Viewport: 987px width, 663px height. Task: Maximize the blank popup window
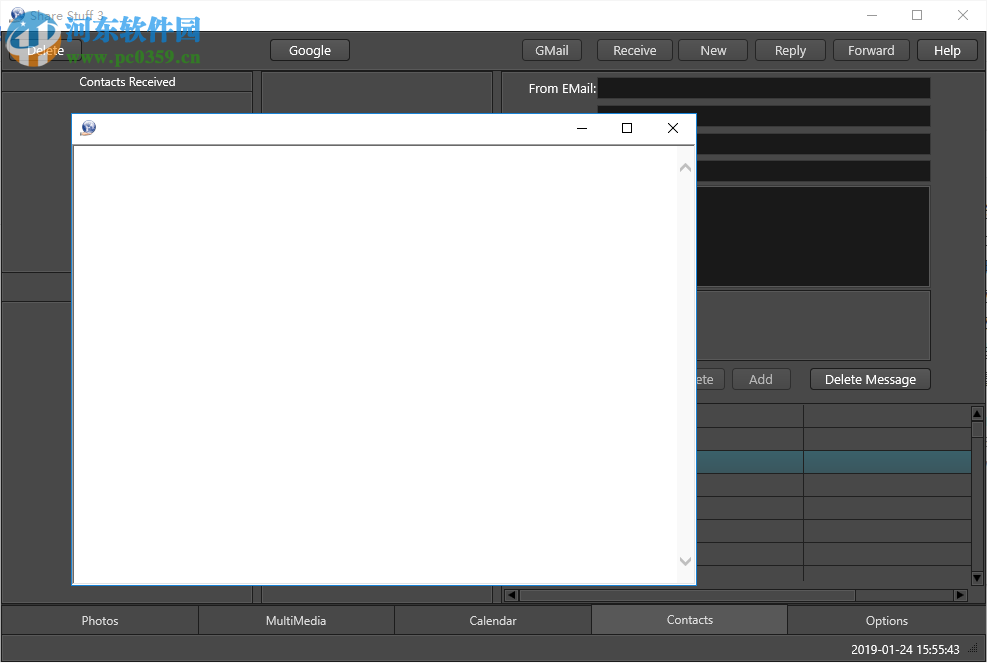pos(627,128)
